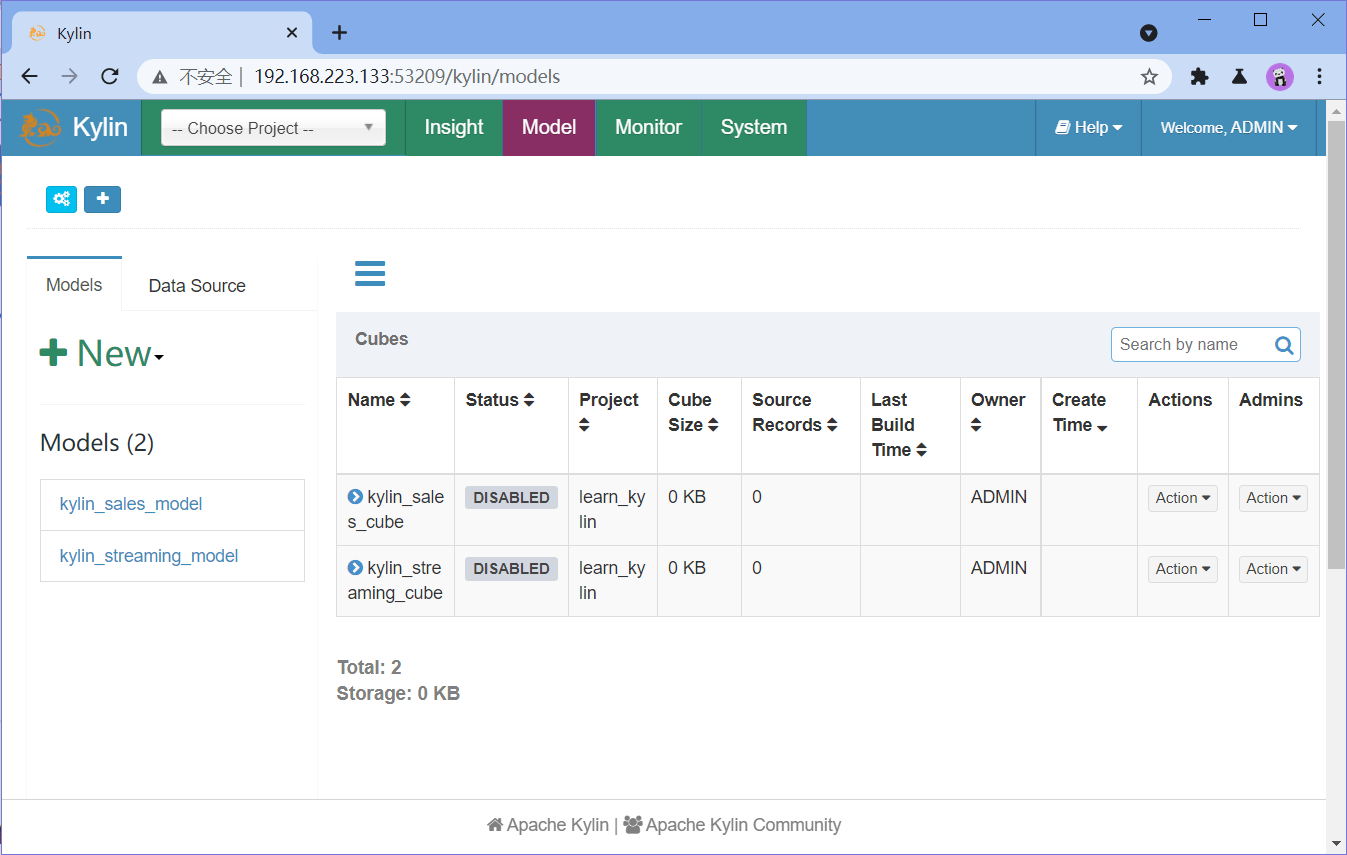Expand kylin_sales_cube row arrow icon
Screen dimensions: 1347x855
355,497
